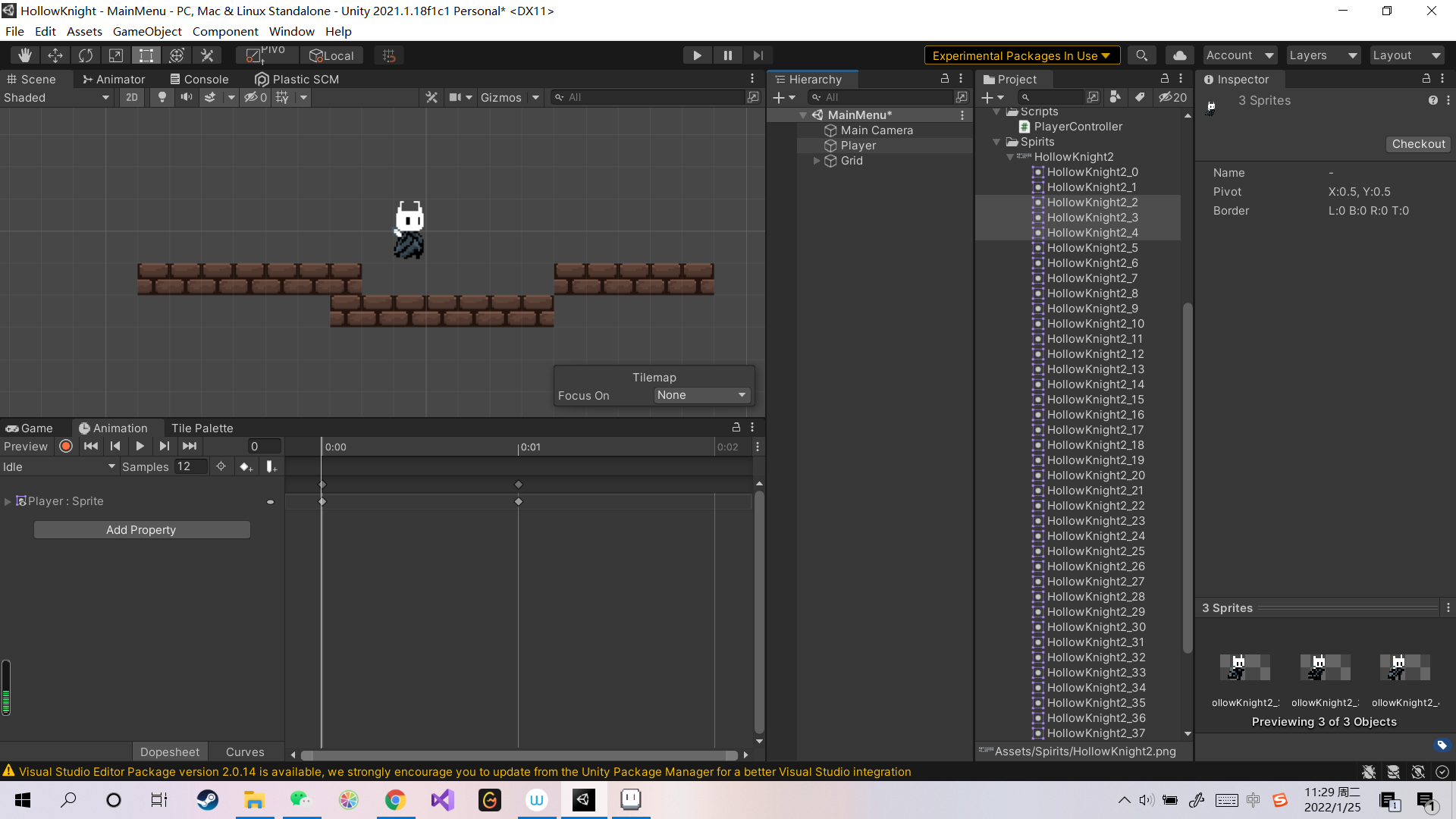The height and width of the screenshot is (819, 1456).
Task: Open Steam from the taskbar
Action: pyautogui.click(x=207, y=800)
